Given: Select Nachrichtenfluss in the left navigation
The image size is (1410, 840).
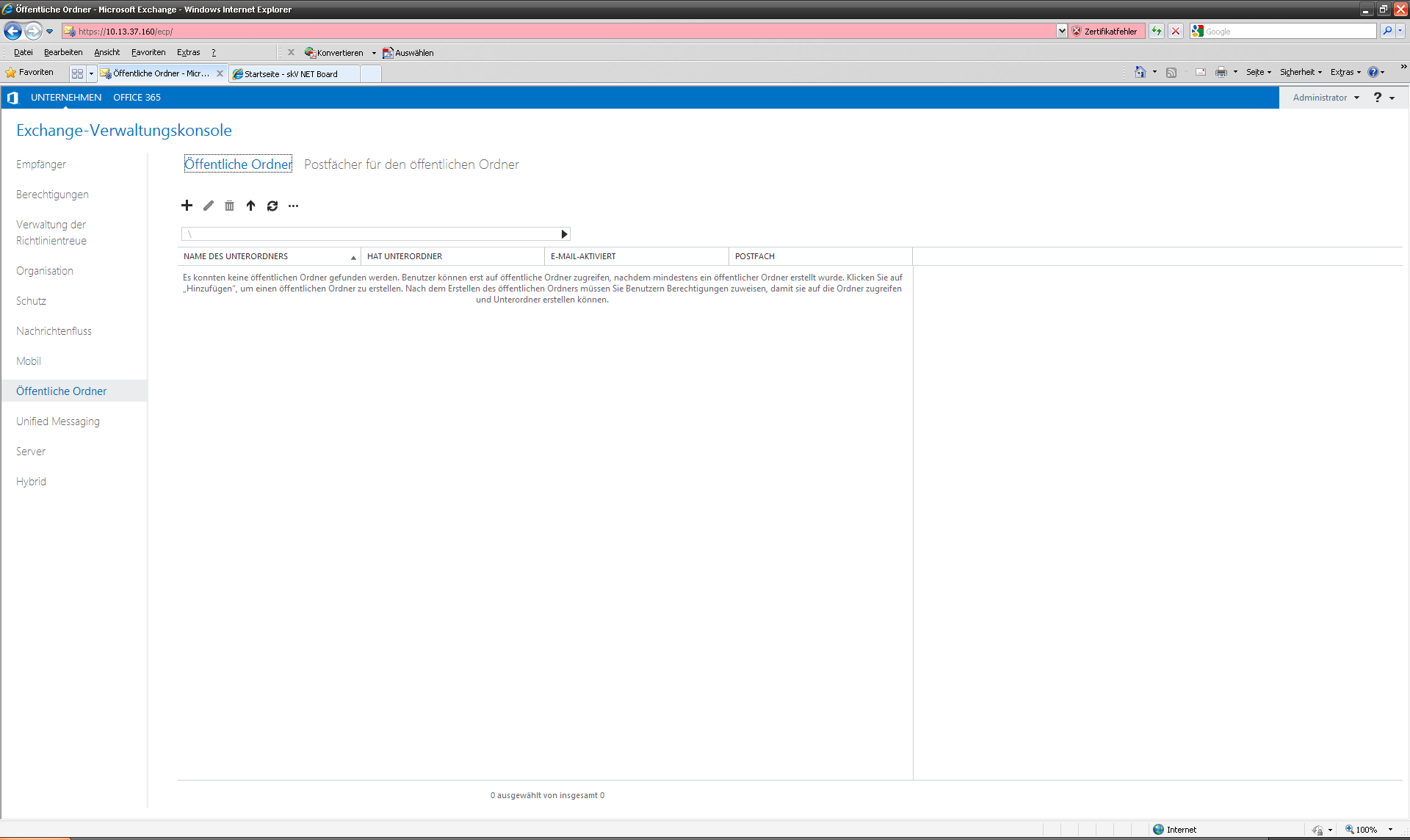Looking at the screenshot, I should (x=54, y=331).
